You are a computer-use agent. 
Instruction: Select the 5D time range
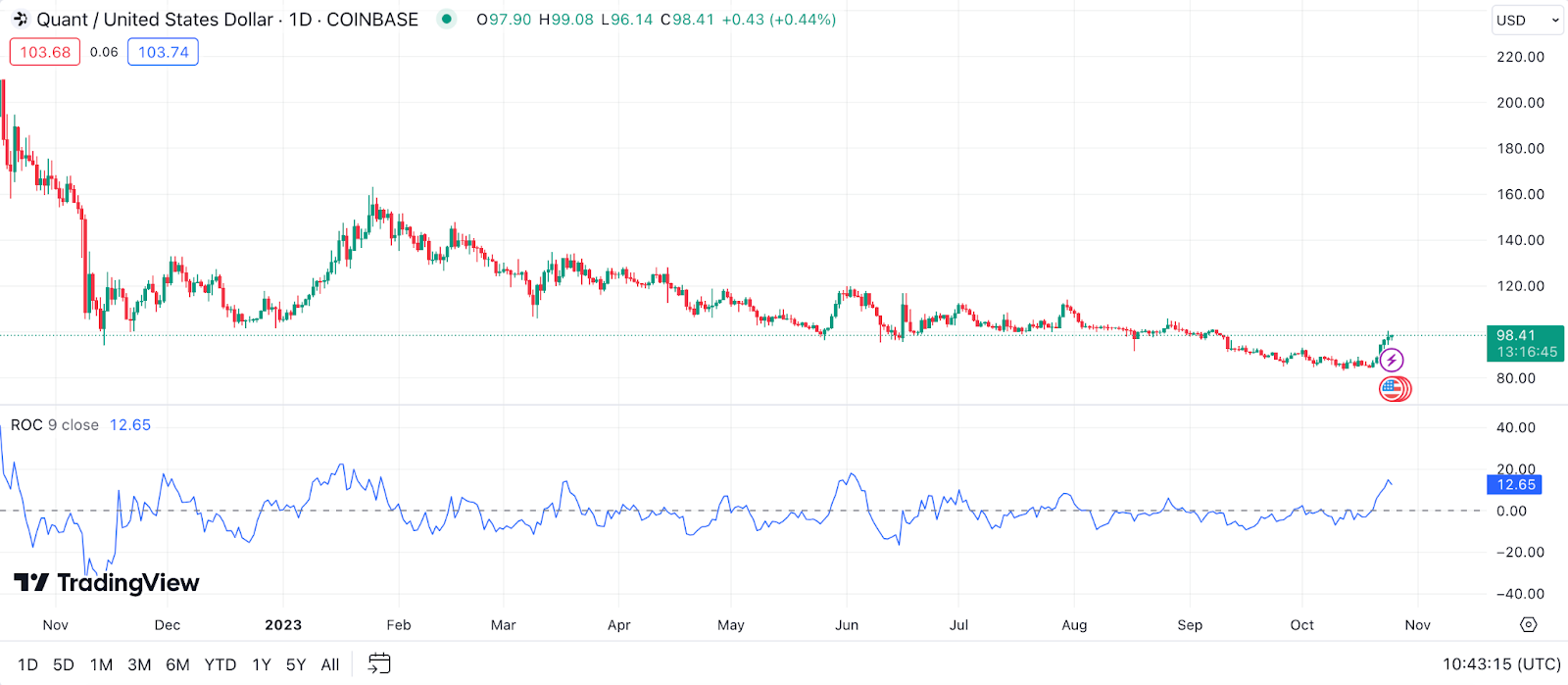(63, 664)
